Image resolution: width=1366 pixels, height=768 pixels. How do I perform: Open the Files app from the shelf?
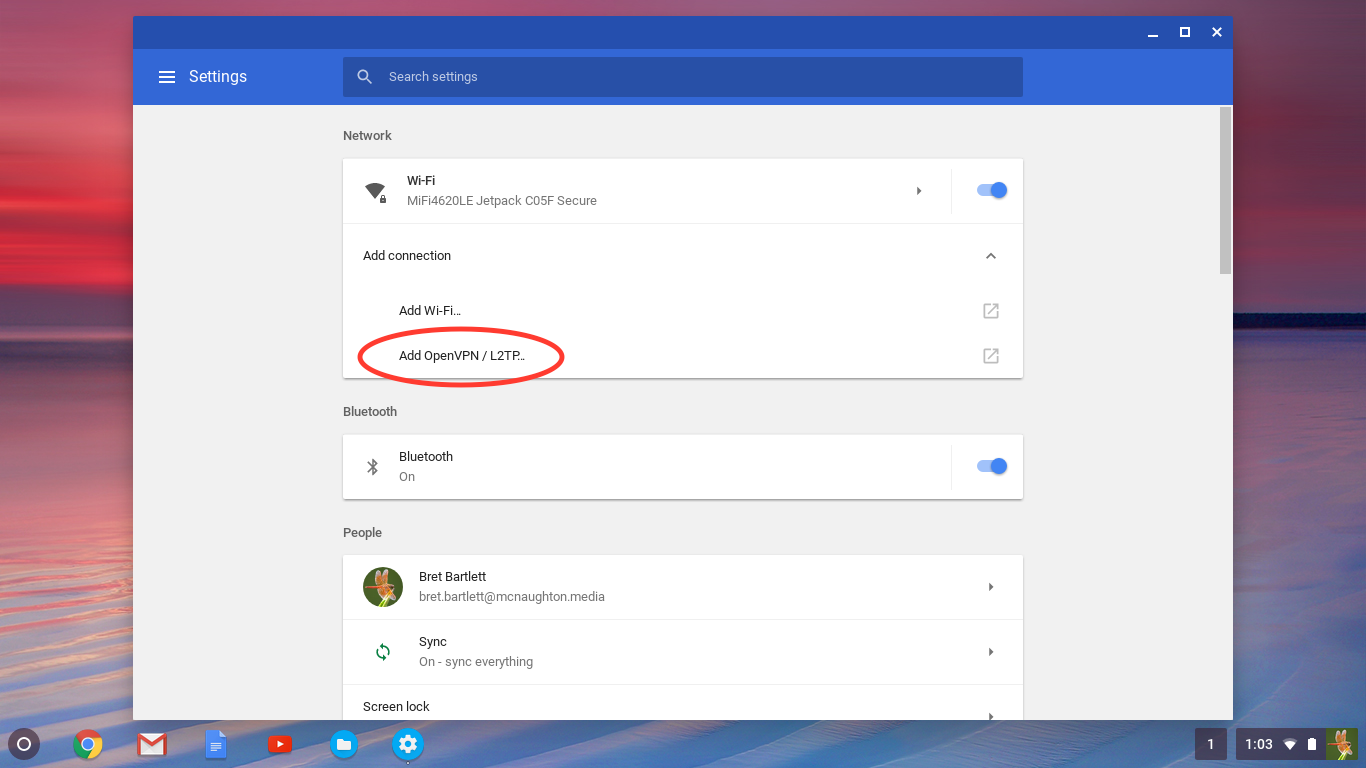tap(344, 744)
